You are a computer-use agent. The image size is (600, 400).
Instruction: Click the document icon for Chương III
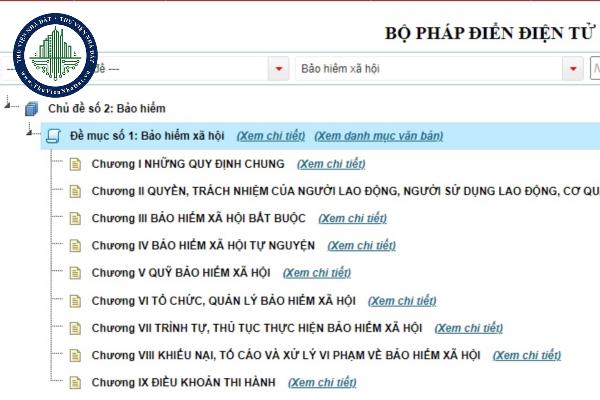click(x=75, y=219)
